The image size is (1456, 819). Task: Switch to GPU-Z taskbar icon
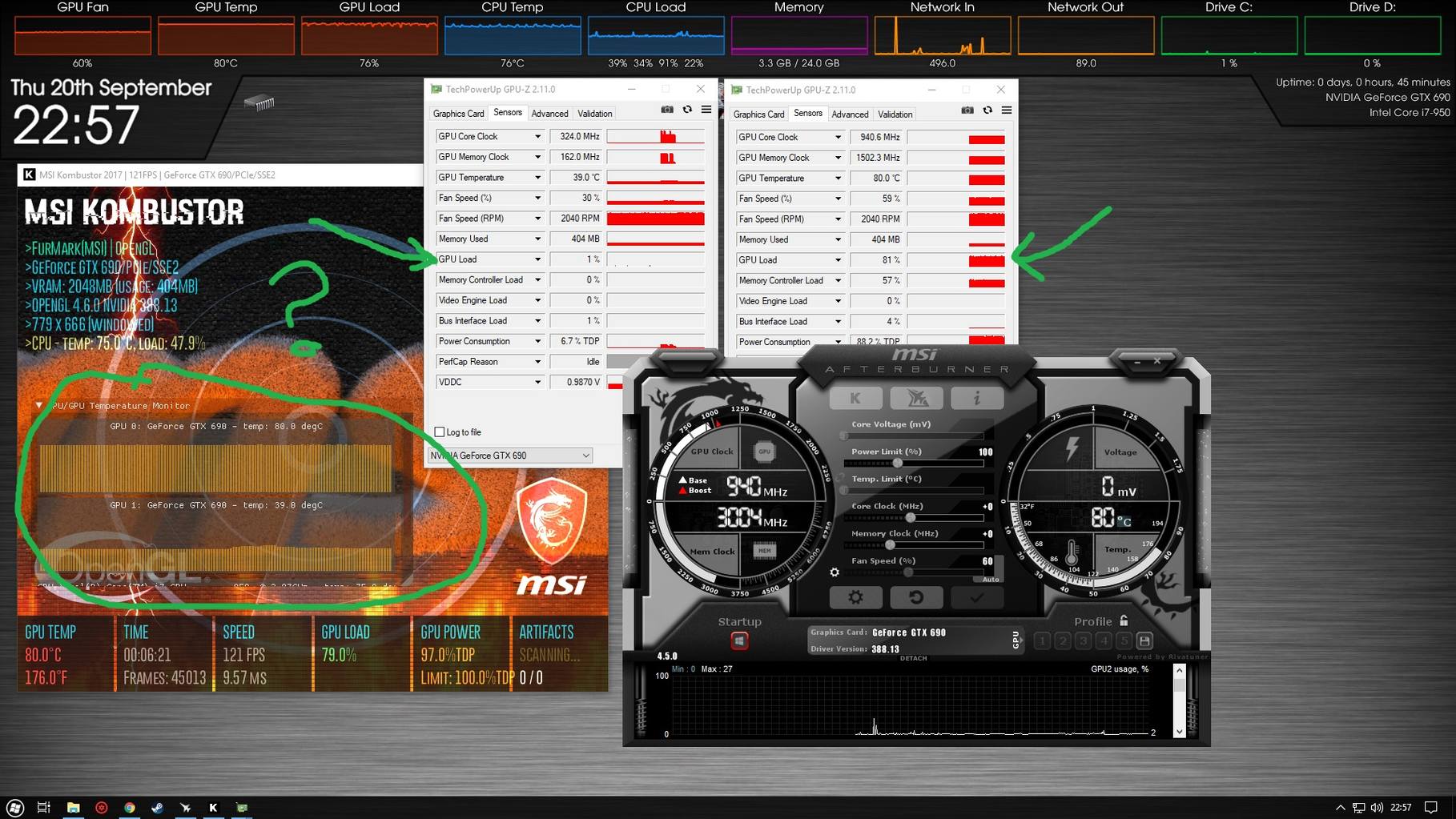241,807
